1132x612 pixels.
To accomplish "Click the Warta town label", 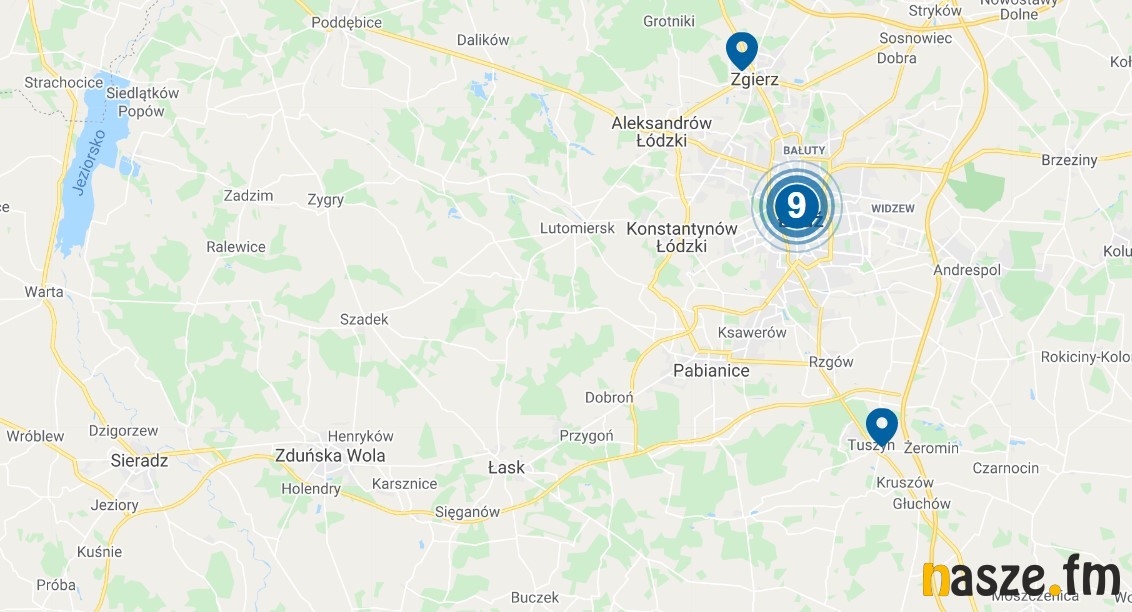I will (x=44, y=292).
